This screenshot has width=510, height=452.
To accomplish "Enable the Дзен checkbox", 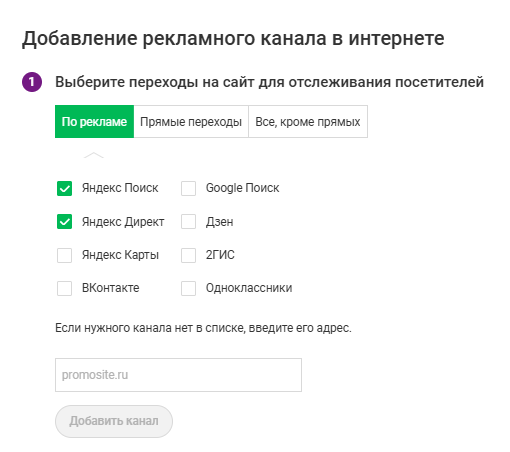I will 188,222.
